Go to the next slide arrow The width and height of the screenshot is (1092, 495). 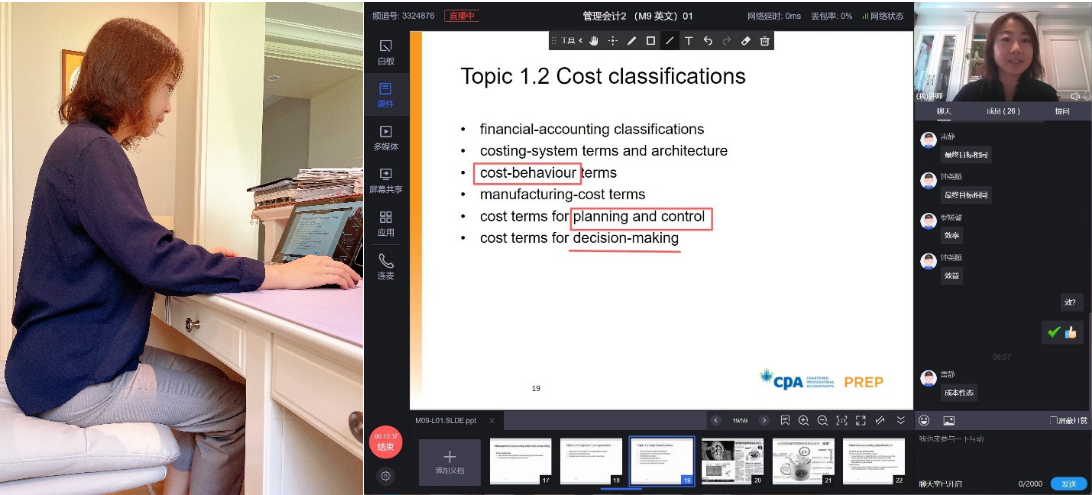tap(764, 421)
